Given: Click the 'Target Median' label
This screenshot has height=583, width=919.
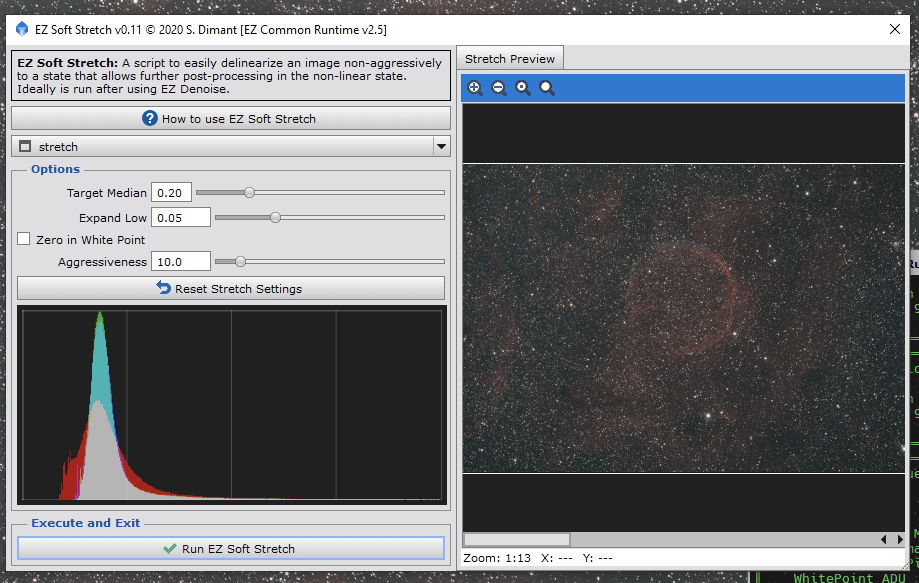Looking at the screenshot, I should [x=107, y=193].
